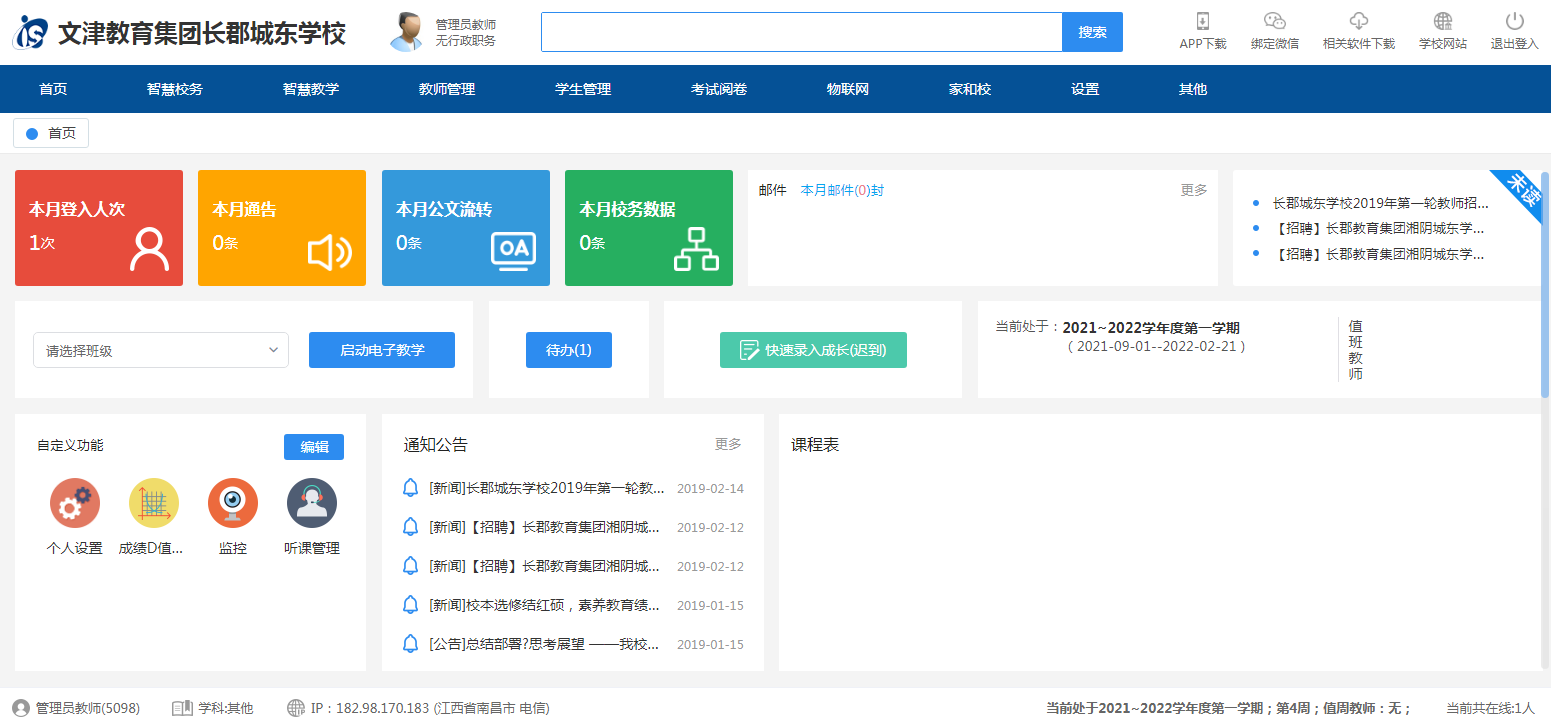Open 校本选修结红硕 news title
1551x725 pixels.
click(545, 605)
